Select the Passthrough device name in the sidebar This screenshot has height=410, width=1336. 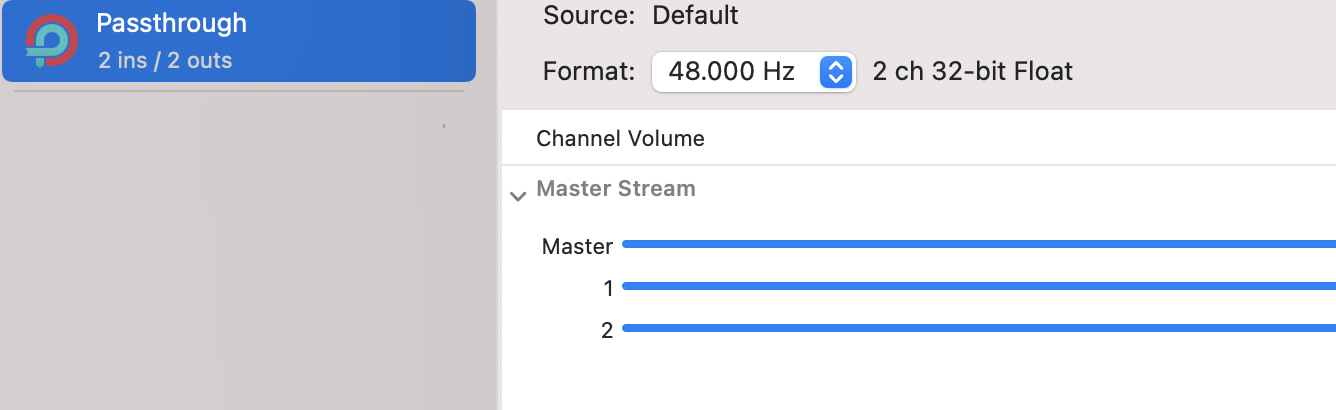pos(171,23)
